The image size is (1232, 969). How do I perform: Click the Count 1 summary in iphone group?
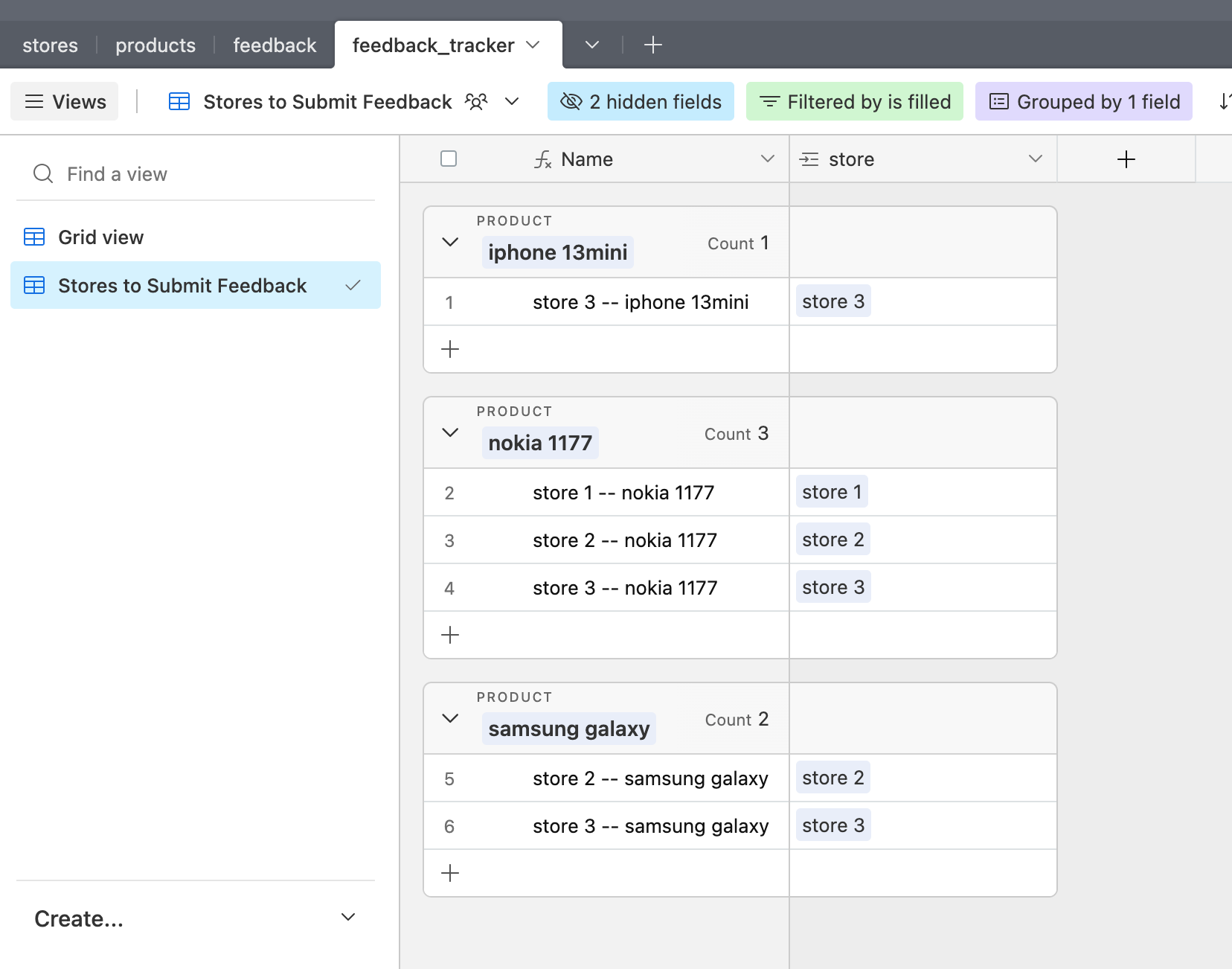(x=738, y=243)
